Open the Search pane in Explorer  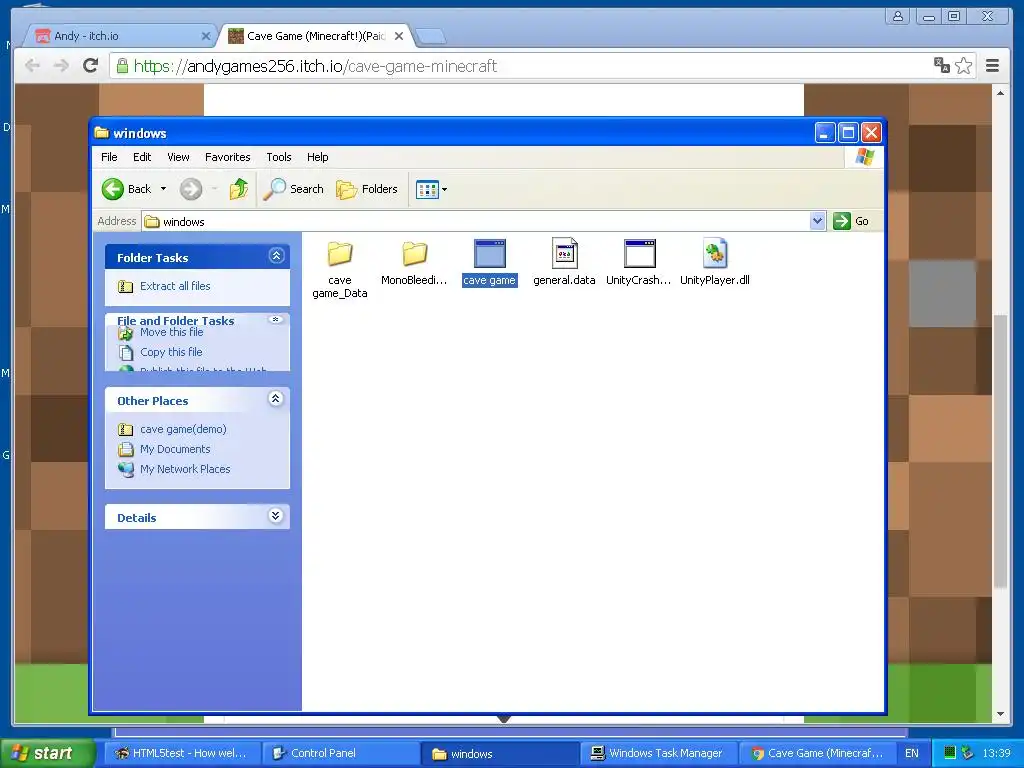coord(294,189)
